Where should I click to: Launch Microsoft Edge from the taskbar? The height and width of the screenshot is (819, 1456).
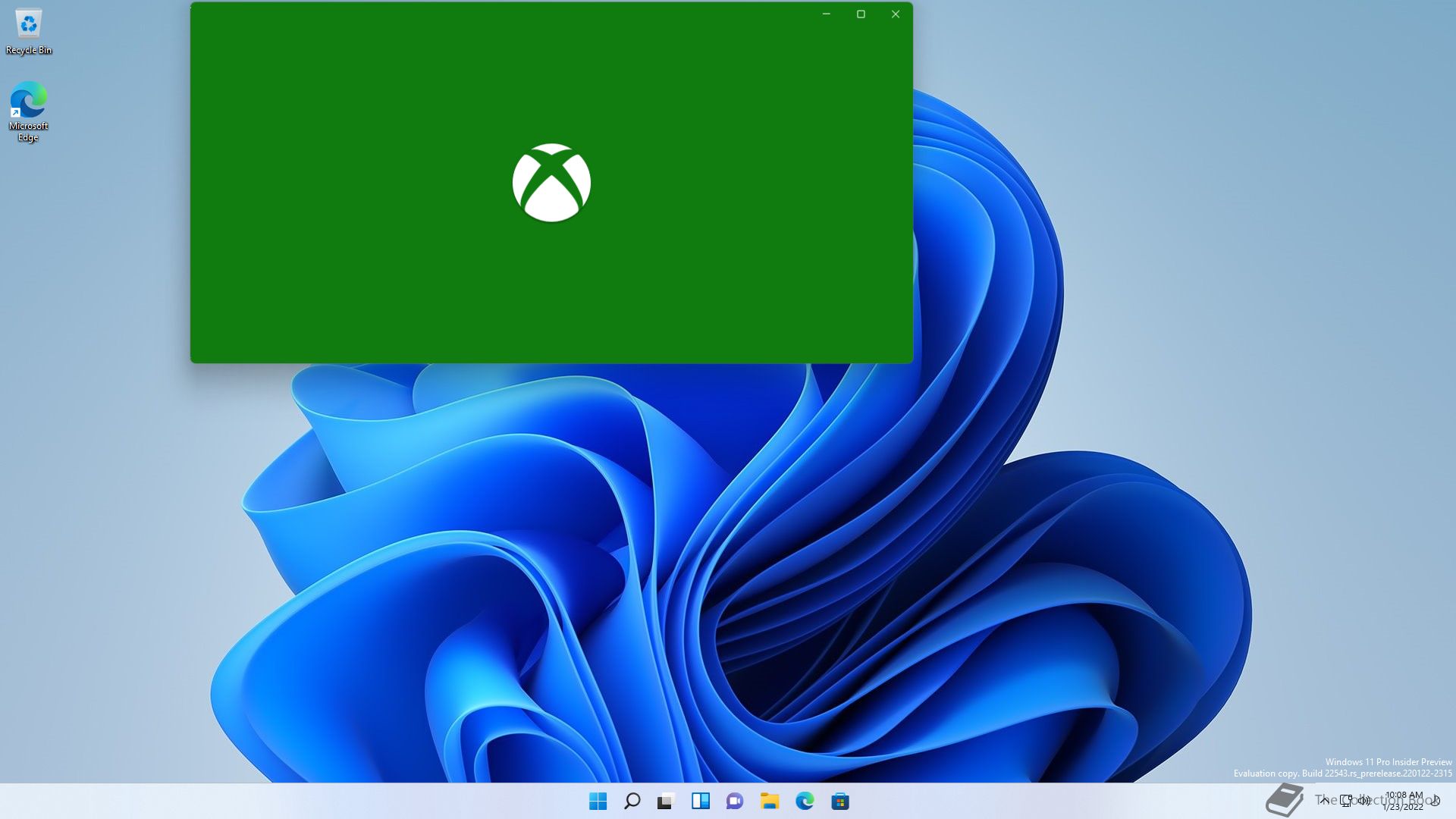805,801
